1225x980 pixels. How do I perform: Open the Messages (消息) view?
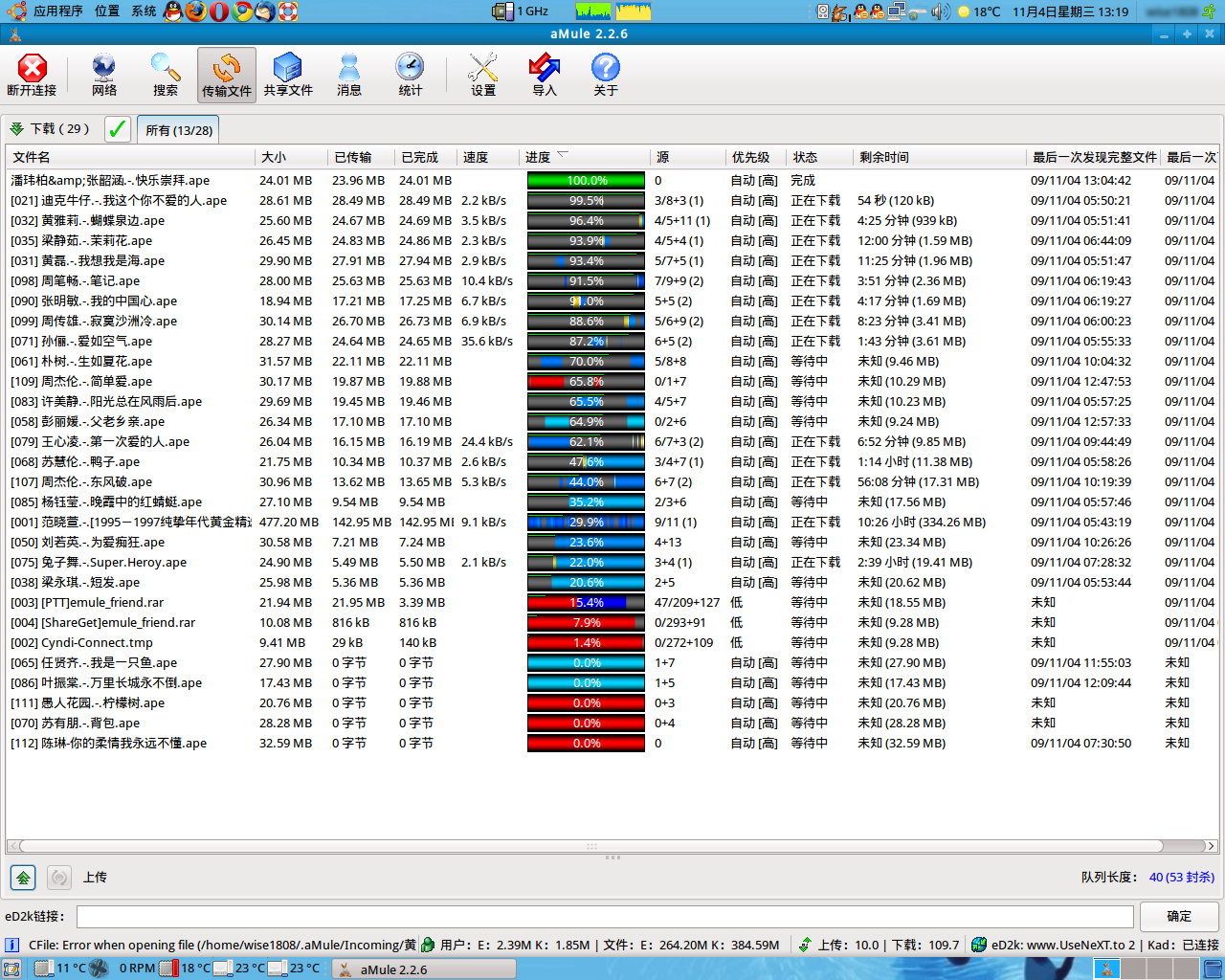click(x=349, y=75)
